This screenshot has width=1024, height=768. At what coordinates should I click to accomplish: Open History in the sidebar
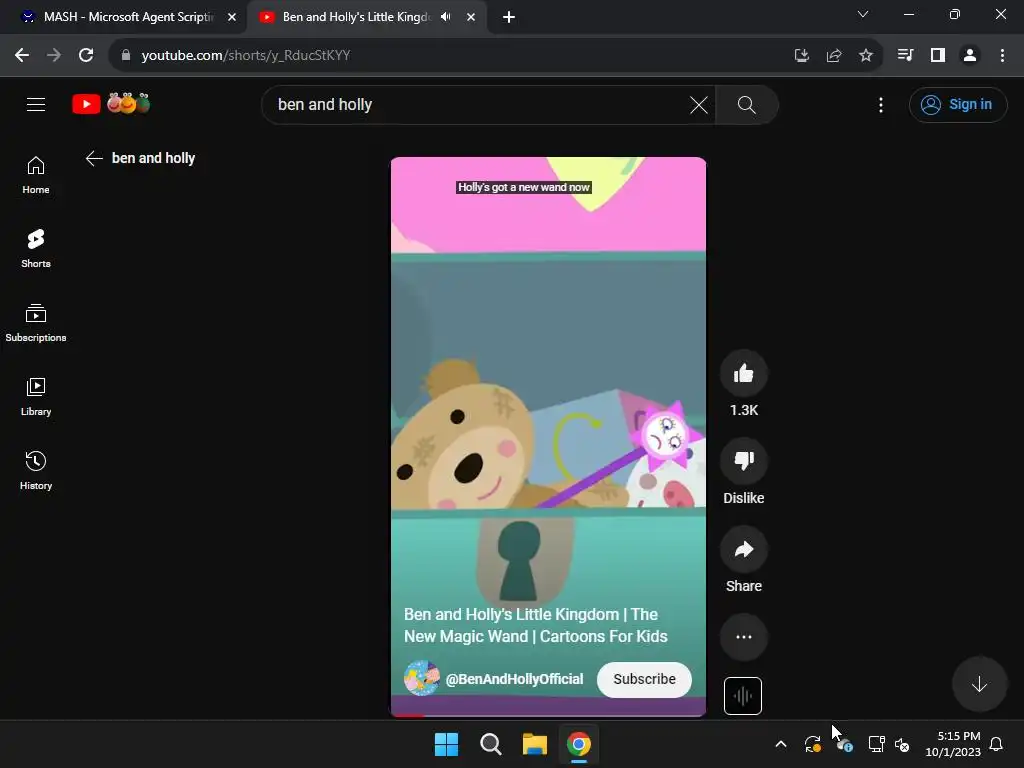[36, 470]
